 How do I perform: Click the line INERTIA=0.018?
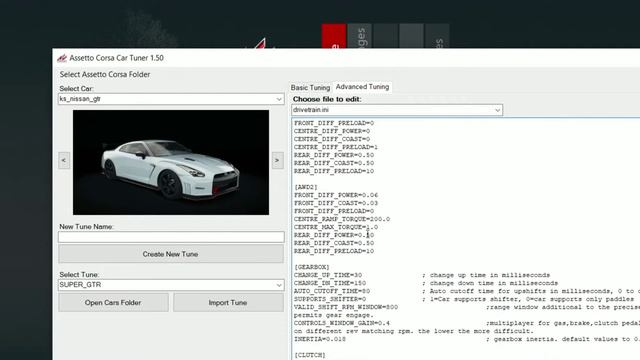point(320,339)
